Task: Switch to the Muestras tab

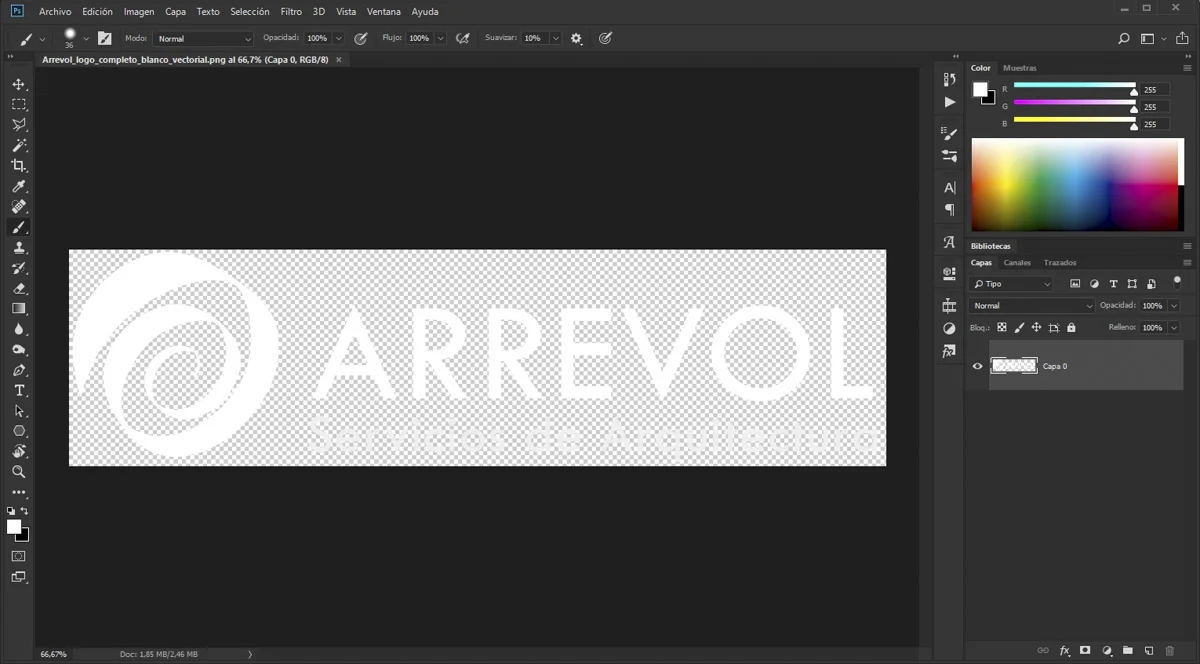Action: [1020, 68]
